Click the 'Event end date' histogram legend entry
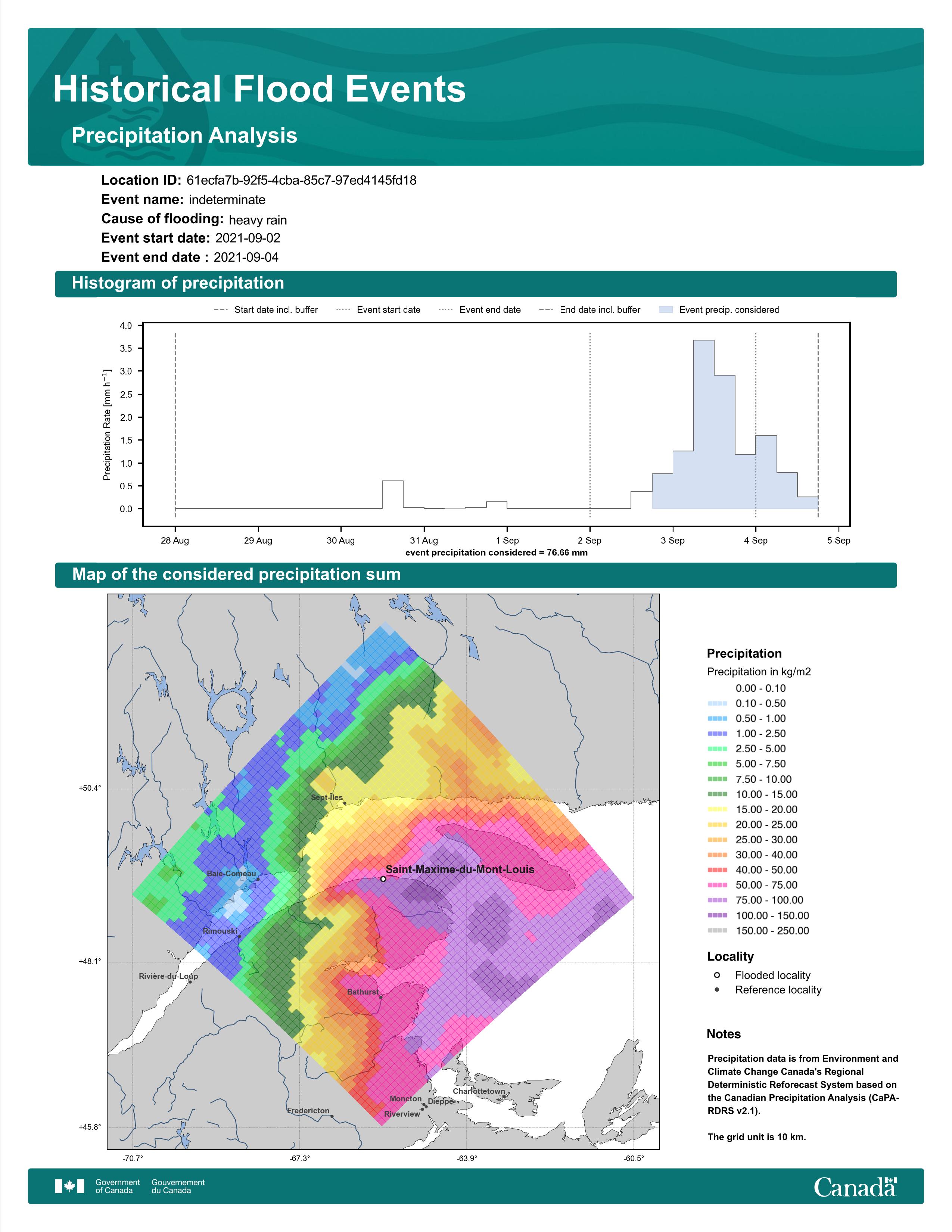The image size is (952, 1232). point(479,310)
